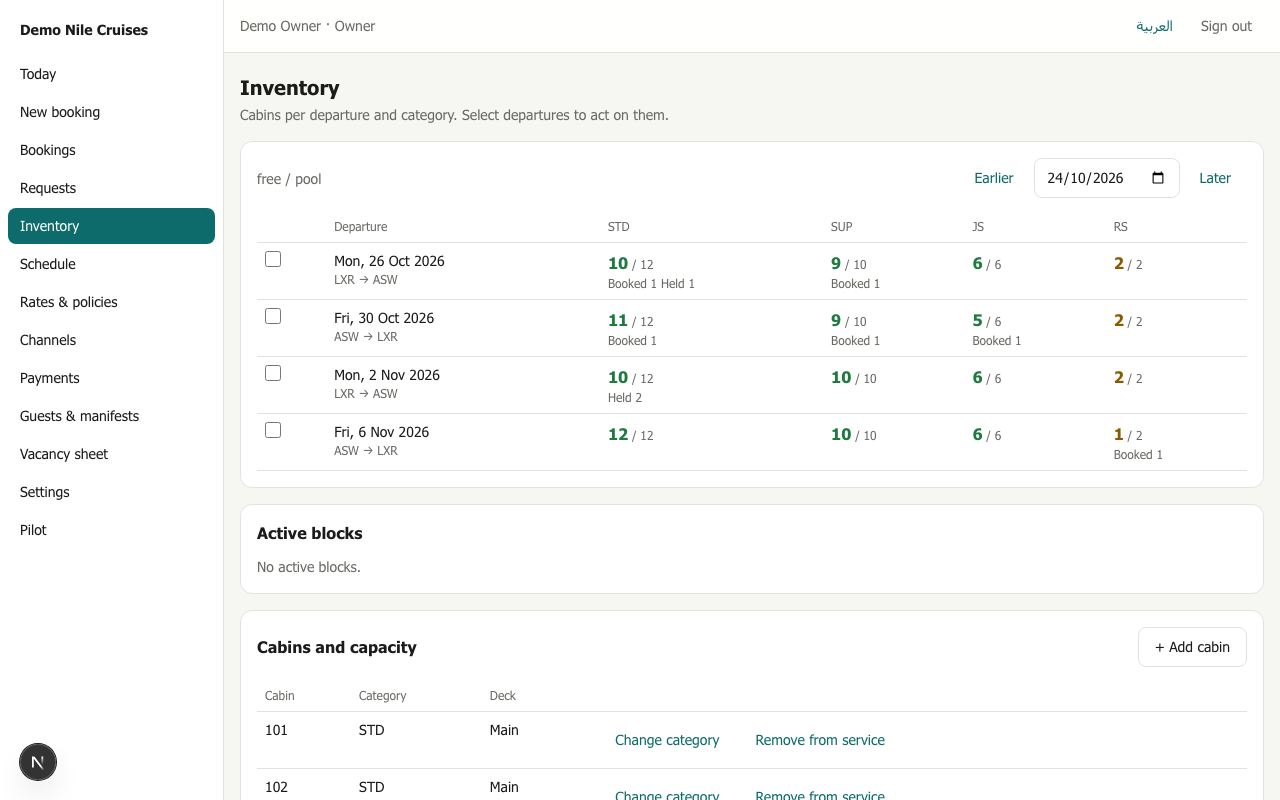Go to the Pilot page
Image resolution: width=1280 pixels, height=800 pixels.
[111, 530]
